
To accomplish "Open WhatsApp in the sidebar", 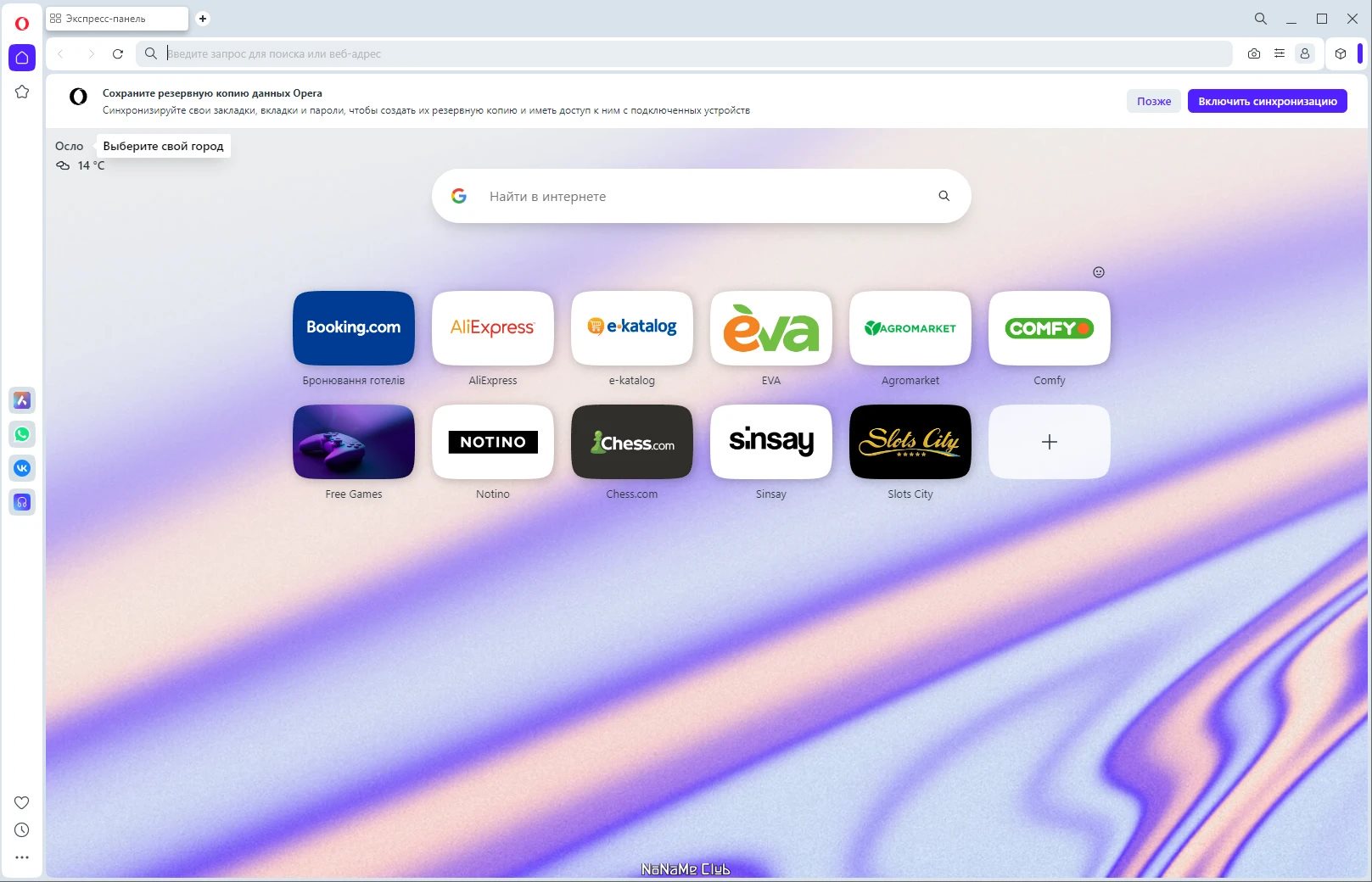I will (22, 434).
